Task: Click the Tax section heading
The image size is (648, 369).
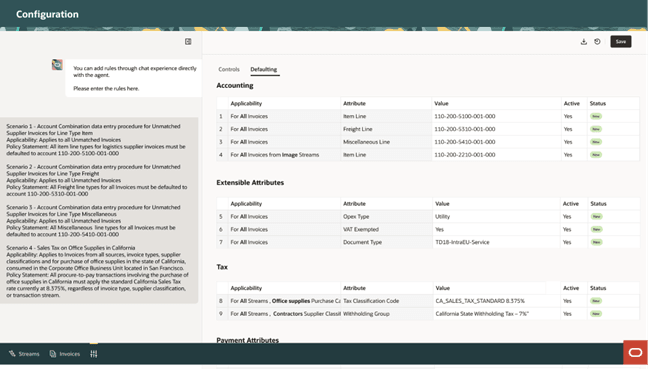Action: (222, 267)
